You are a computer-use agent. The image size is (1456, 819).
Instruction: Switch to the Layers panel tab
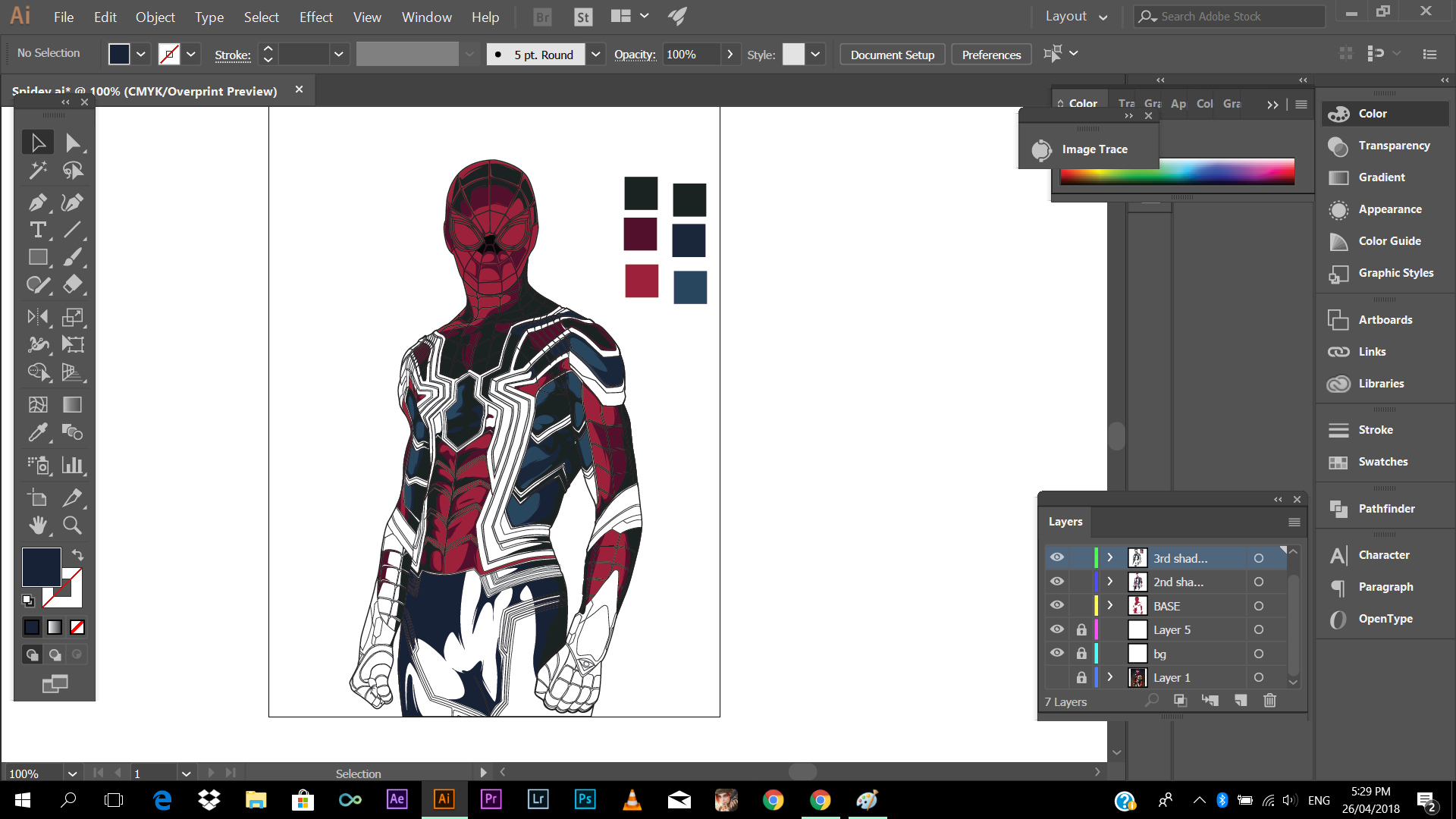1065,522
